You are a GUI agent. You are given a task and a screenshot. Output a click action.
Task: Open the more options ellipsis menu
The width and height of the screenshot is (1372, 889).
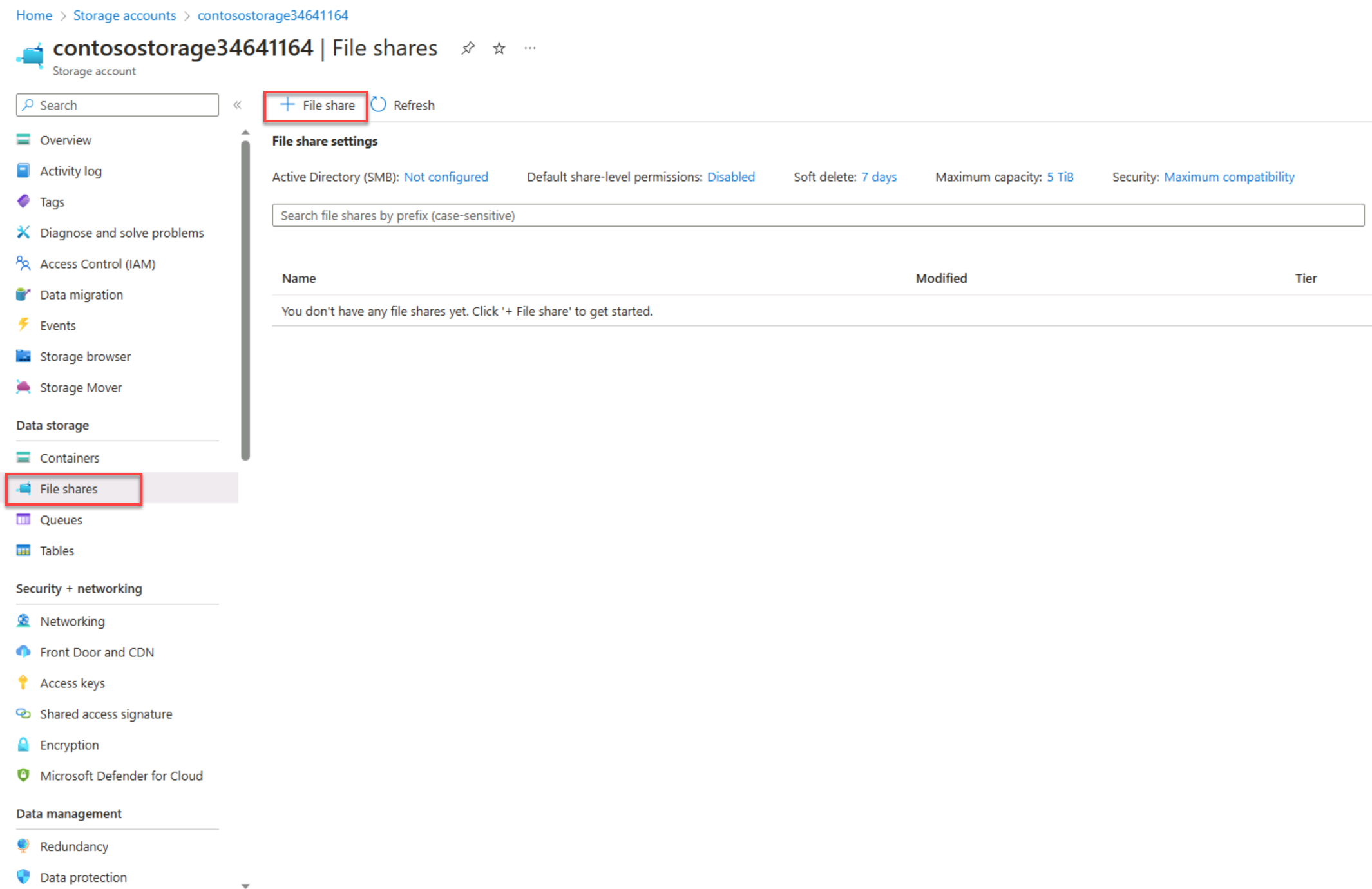coord(529,48)
